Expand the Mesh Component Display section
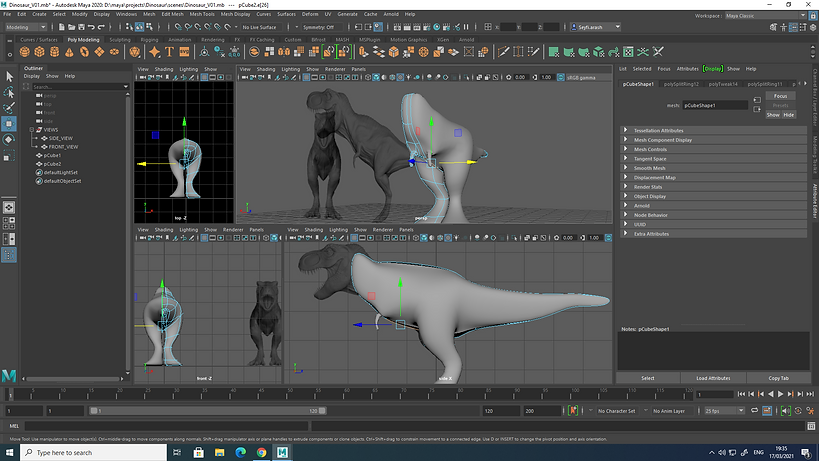This screenshot has width=819, height=461. [x=714, y=140]
